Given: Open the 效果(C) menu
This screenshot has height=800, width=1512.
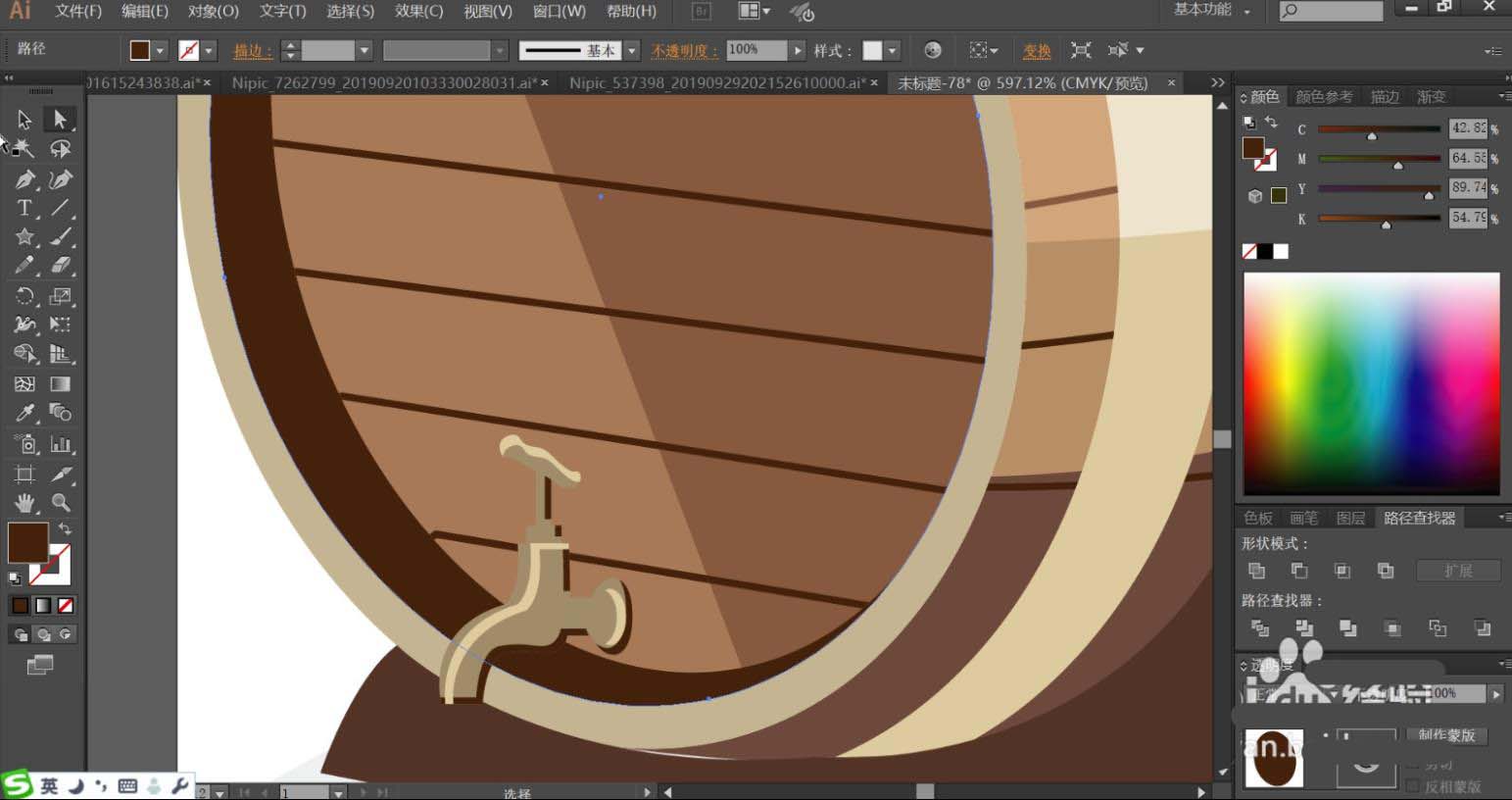Looking at the screenshot, I should click(x=418, y=11).
